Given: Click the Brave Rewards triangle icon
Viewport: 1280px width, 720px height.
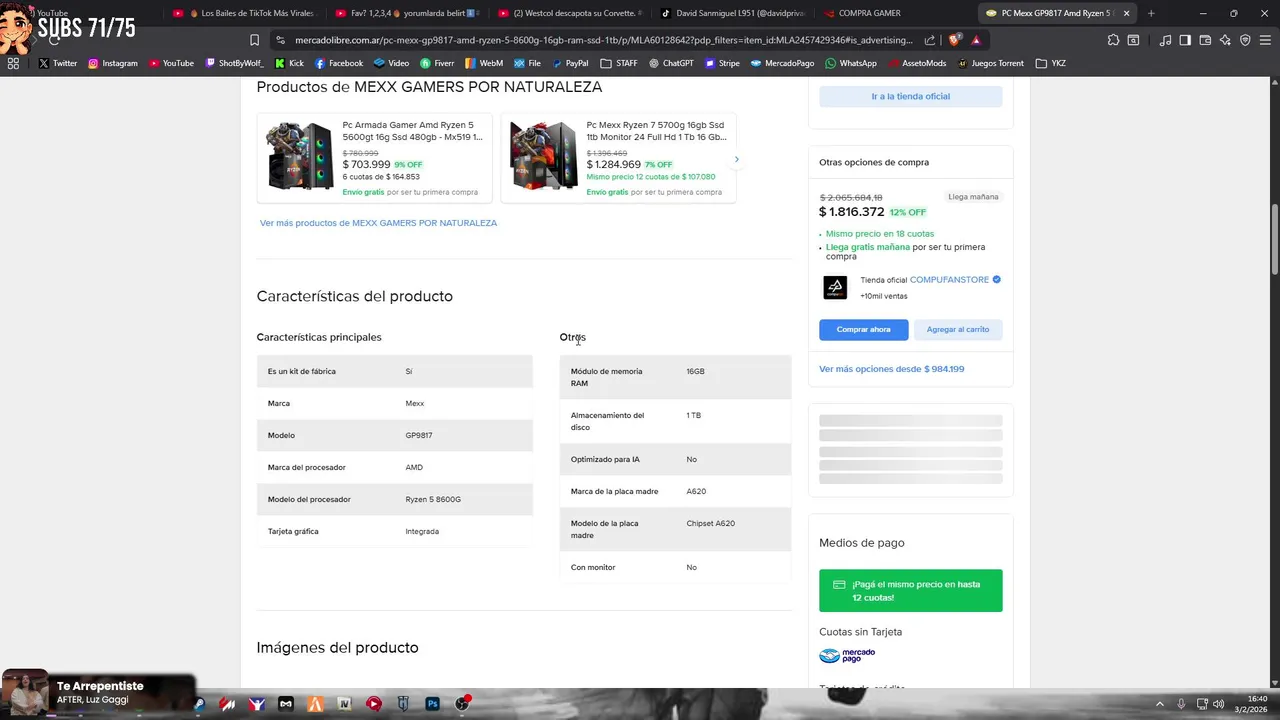Looking at the screenshot, I should [x=976, y=40].
